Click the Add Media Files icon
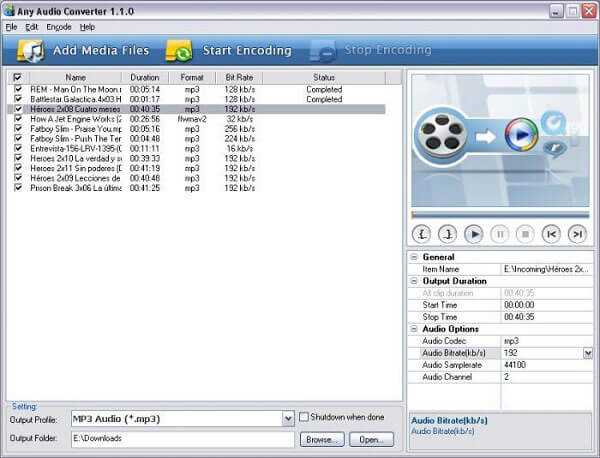The width and height of the screenshot is (600, 458). pyautogui.click(x=31, y=51)
